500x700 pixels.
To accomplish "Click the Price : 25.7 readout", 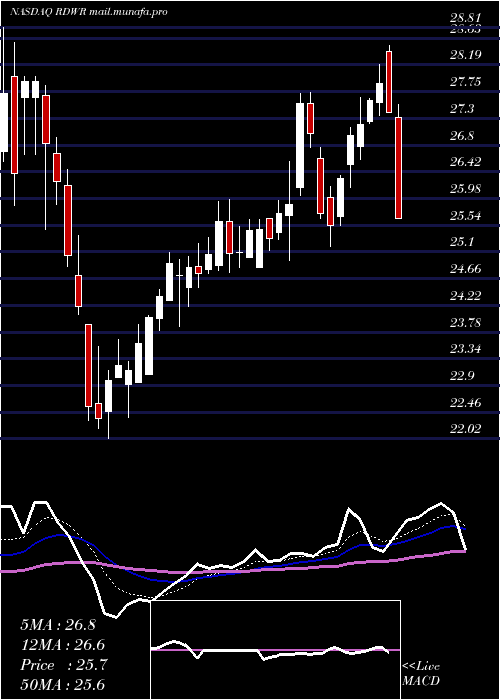I will (x=64, y=665).
